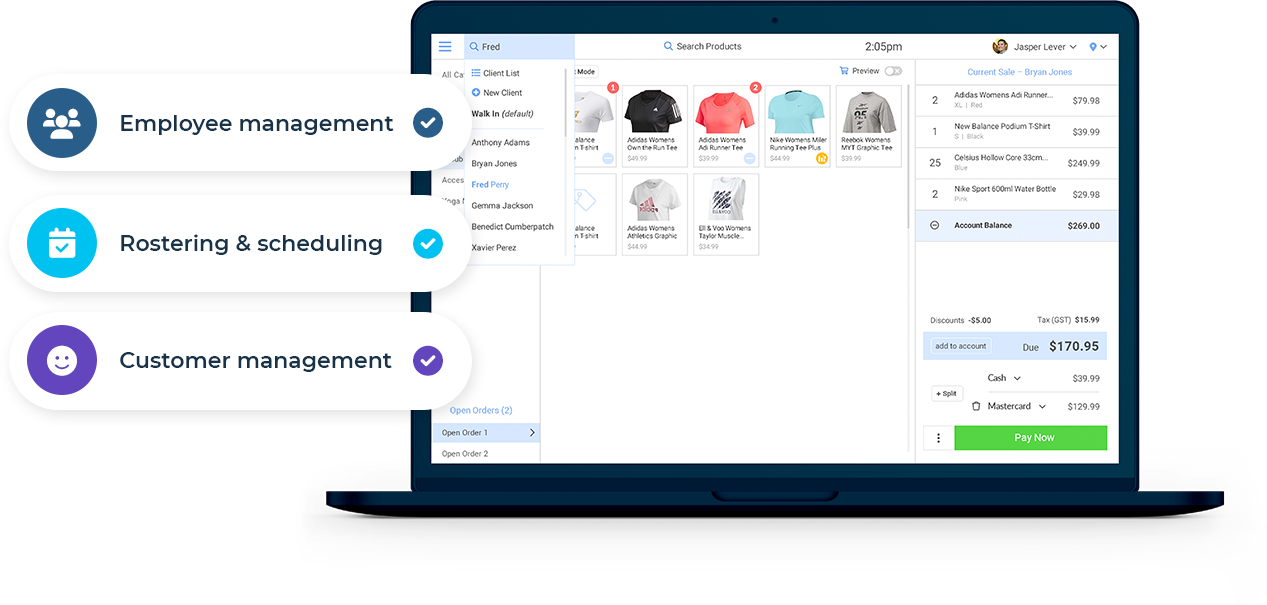
Task: Toggle the Preview switch
Action: point(893,71)
